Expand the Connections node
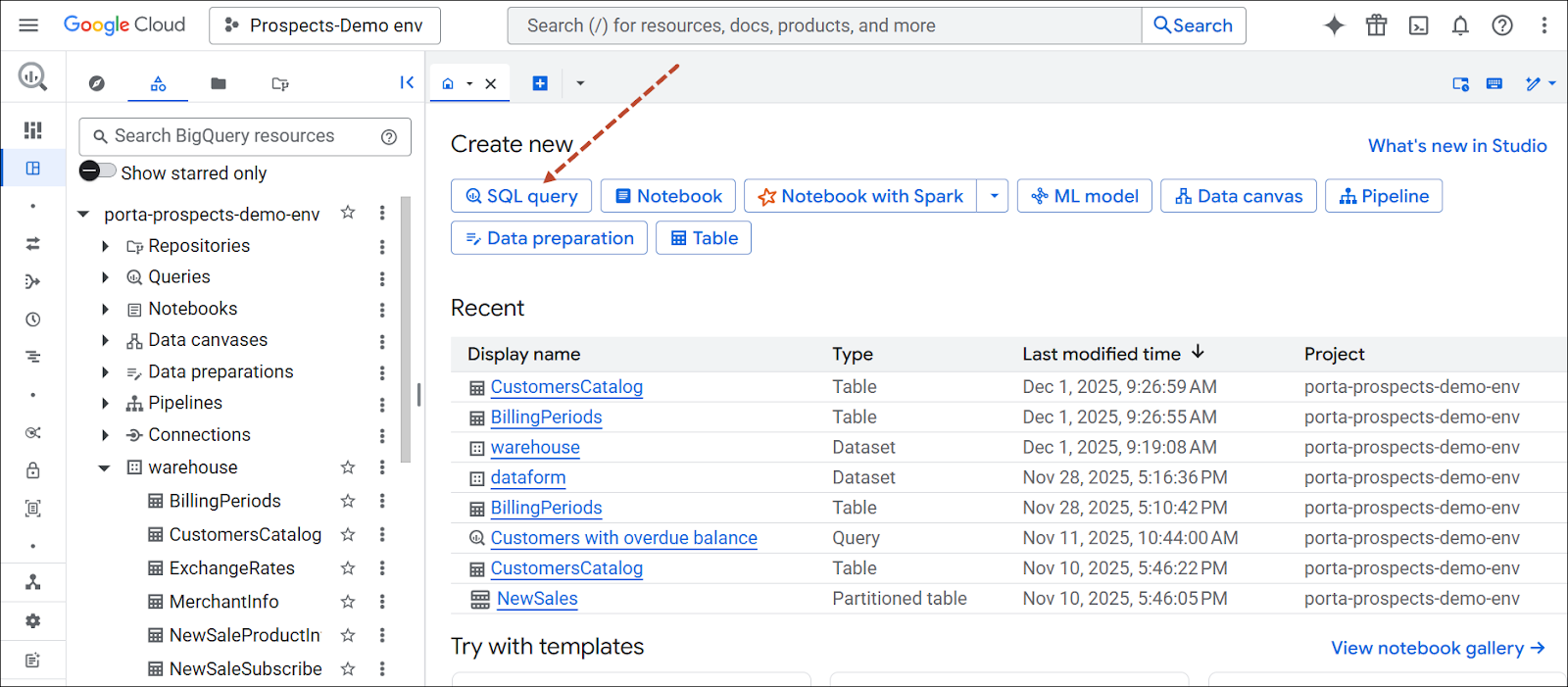Viewport: 1568px width, 687px height. click(x=105, y=435)
